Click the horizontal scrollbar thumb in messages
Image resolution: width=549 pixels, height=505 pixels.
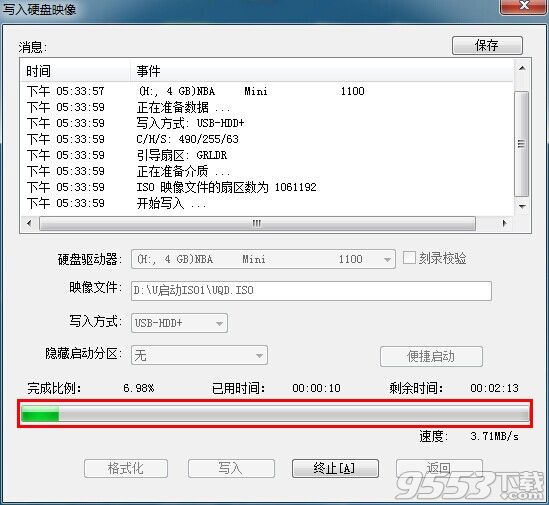coord(257,223)
